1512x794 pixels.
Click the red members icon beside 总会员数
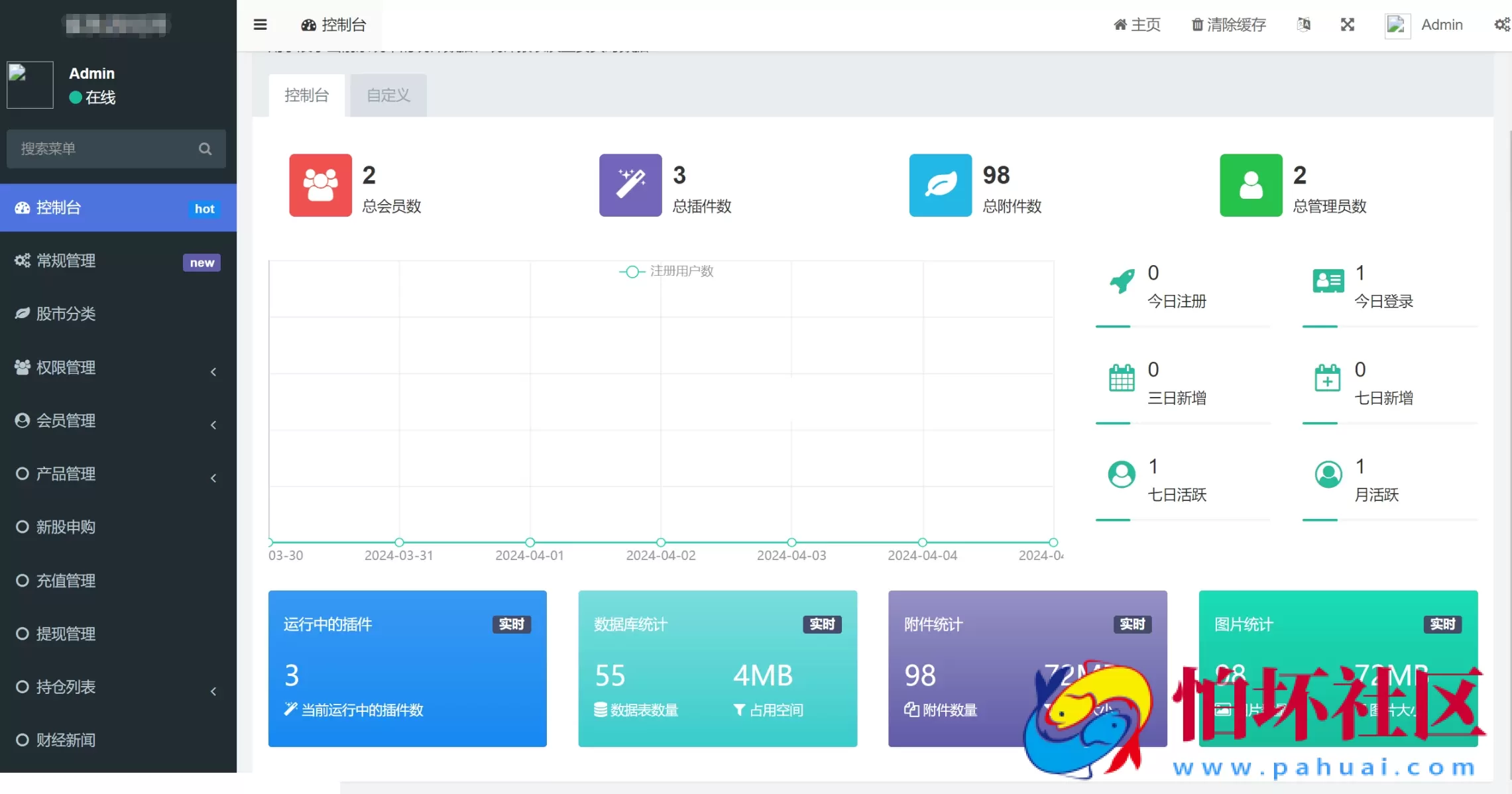pos(320,186)
